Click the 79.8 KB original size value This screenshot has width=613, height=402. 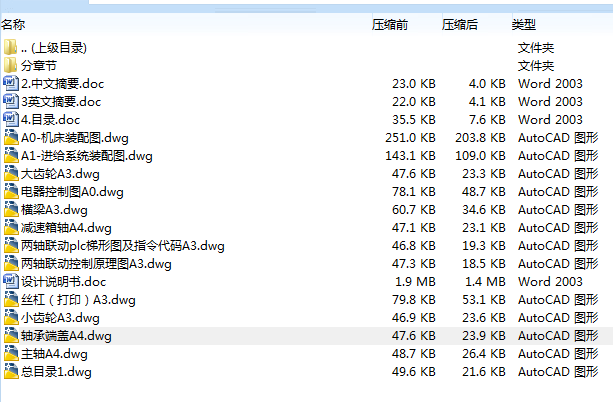(x=414, y=300)
